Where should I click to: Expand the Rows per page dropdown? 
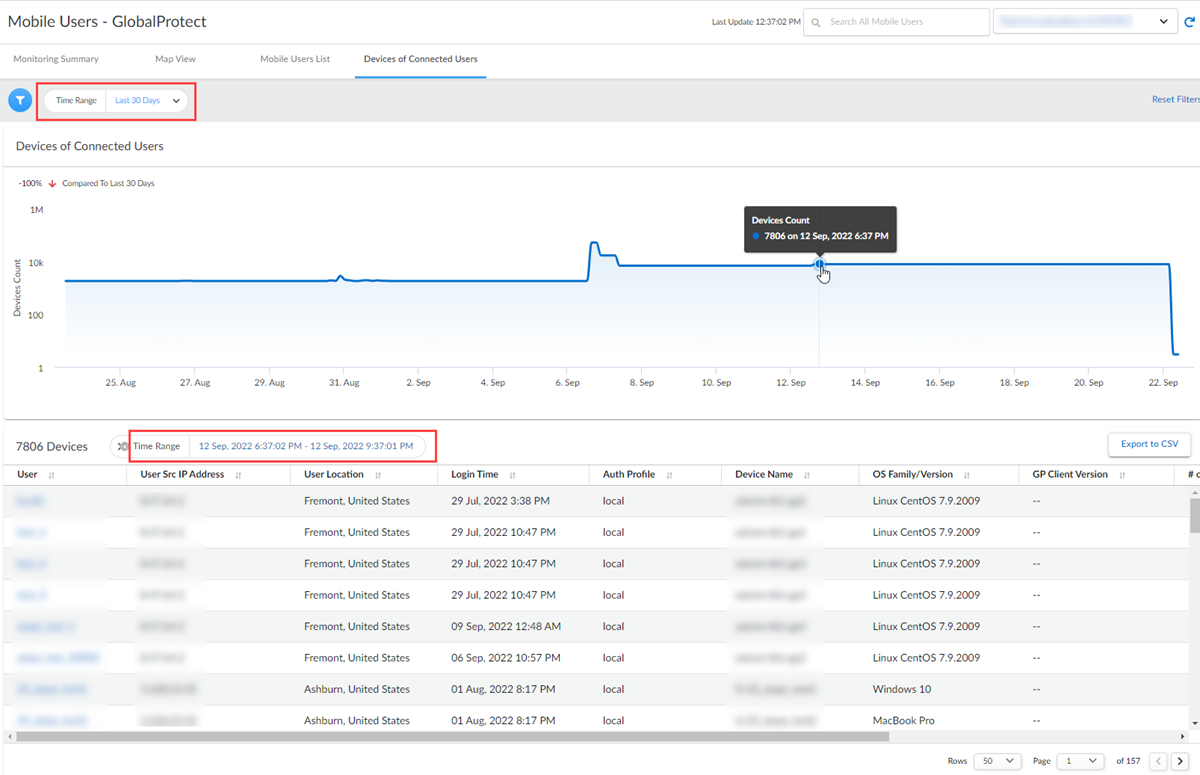click(x=996, y=761)
